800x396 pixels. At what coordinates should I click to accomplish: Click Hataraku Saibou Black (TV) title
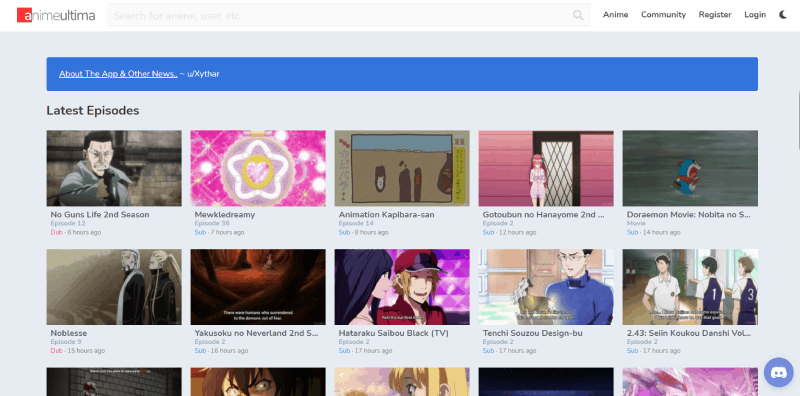394,333
